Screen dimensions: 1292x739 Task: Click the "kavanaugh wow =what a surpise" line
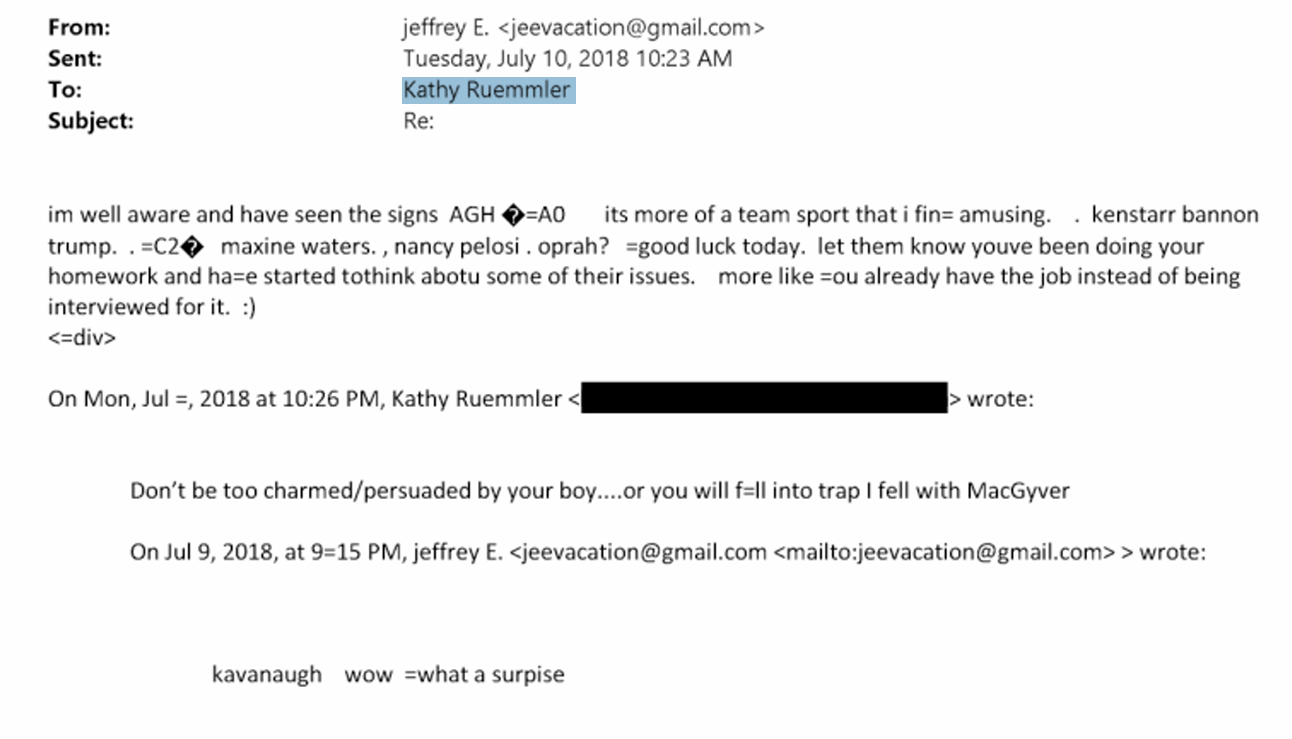(388, 675)
